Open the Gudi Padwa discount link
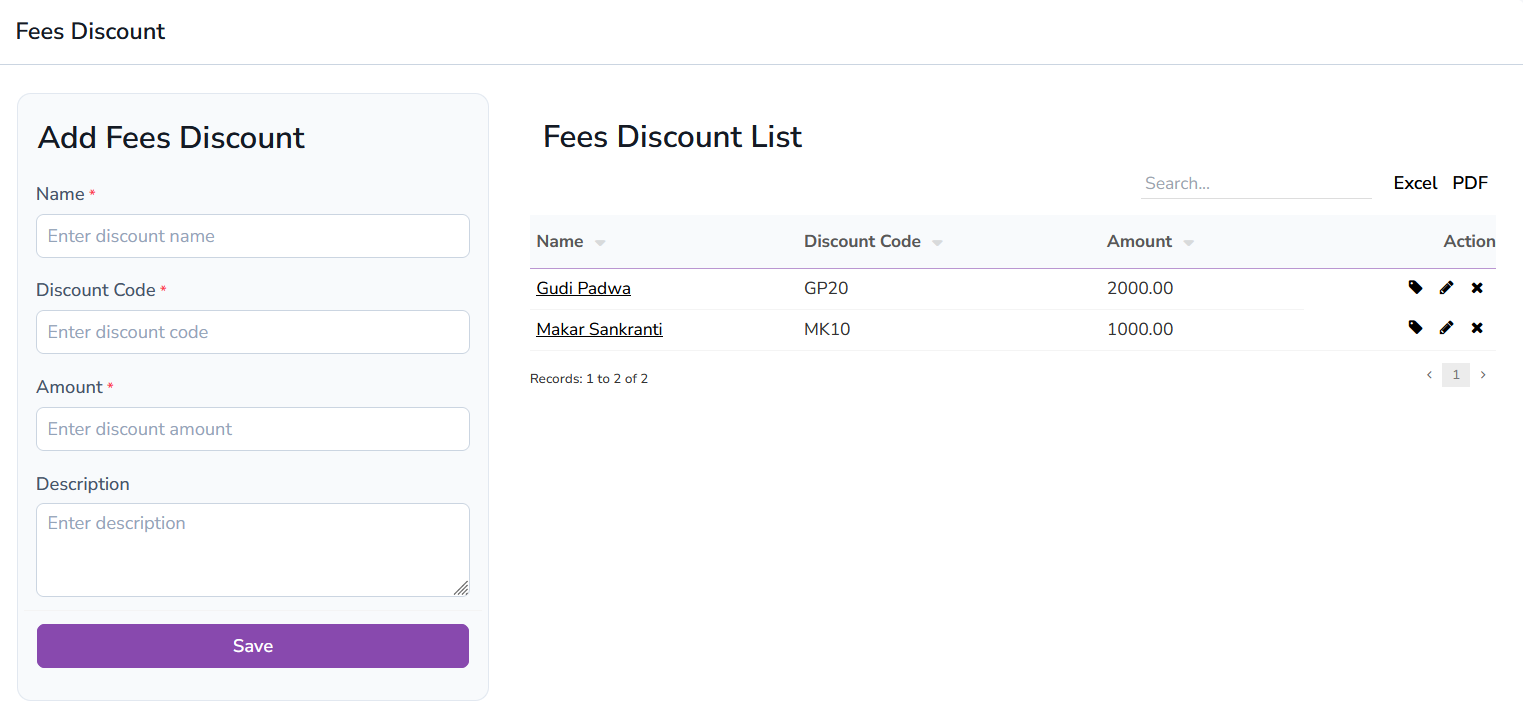1523x725 pixels. tap(583, 288)
